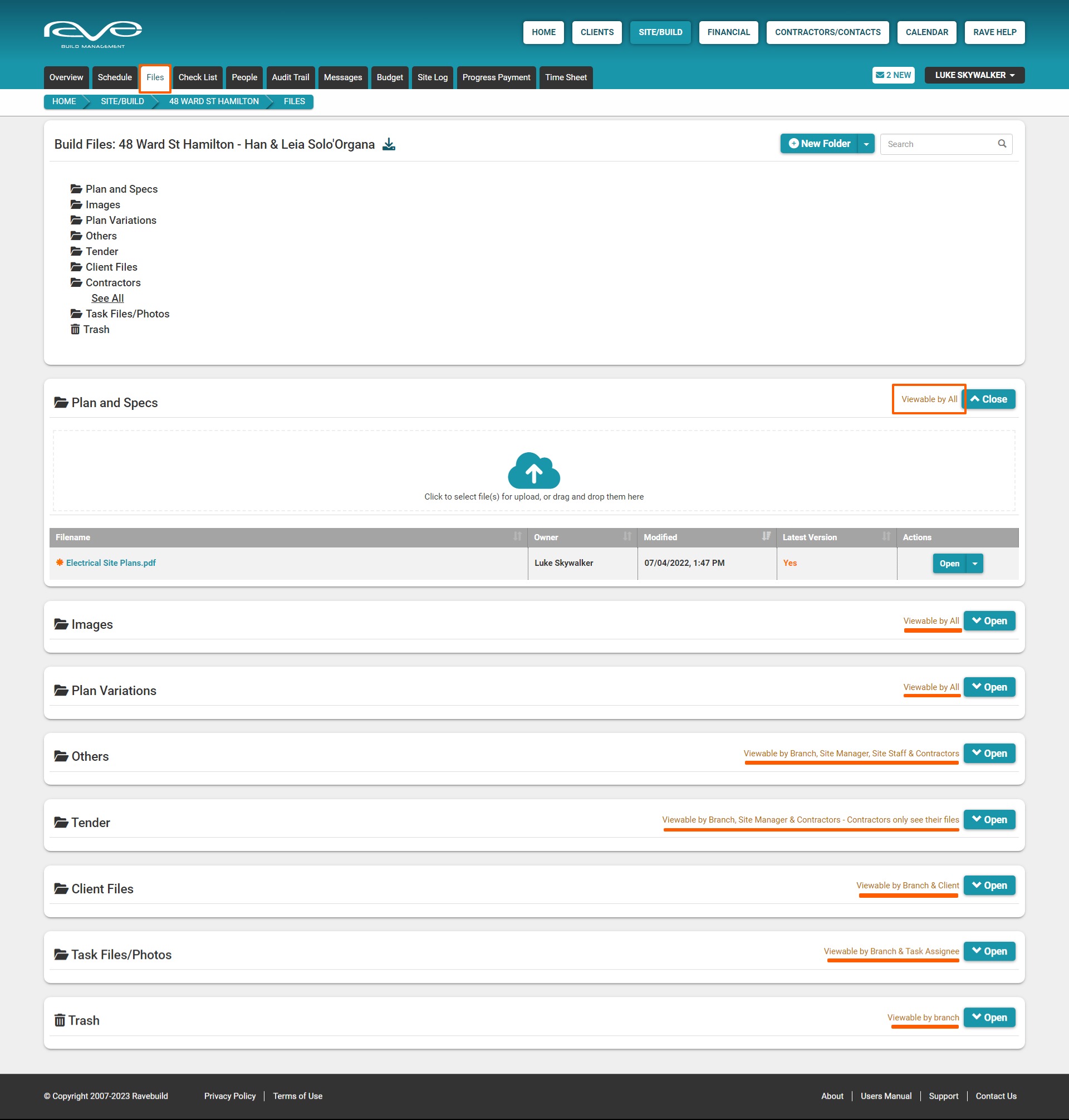Click the Trash bin icon in folder tree
1069x1120 pixels.
[x=75, y=330]
